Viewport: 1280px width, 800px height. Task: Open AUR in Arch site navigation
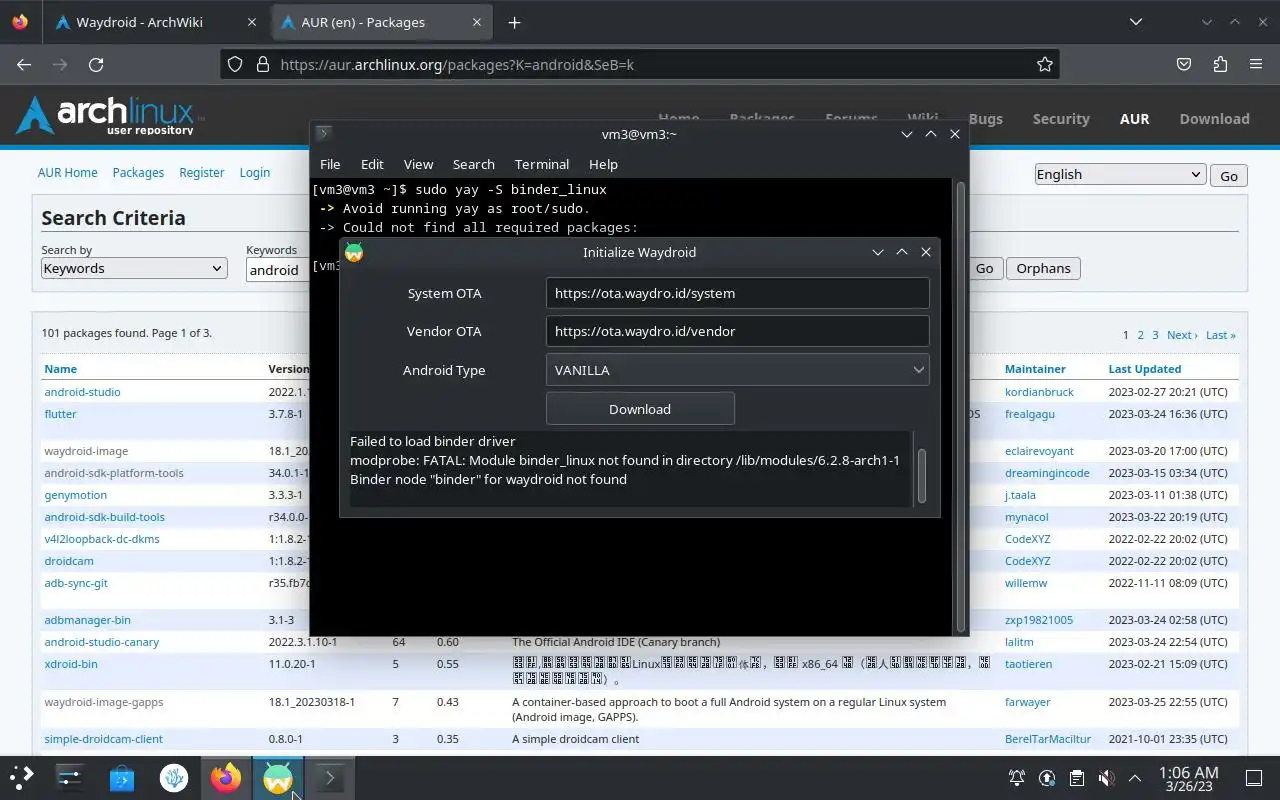(1134, 118)
